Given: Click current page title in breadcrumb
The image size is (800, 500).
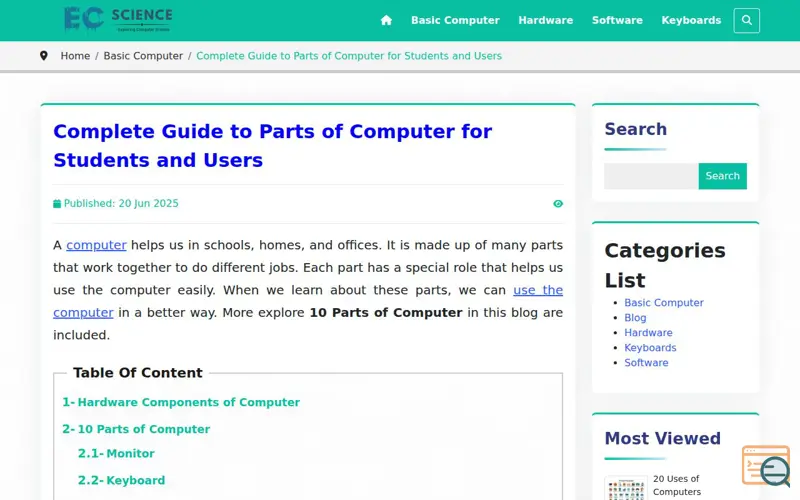Looking at the screenshot, I should (x=349, y=56).
